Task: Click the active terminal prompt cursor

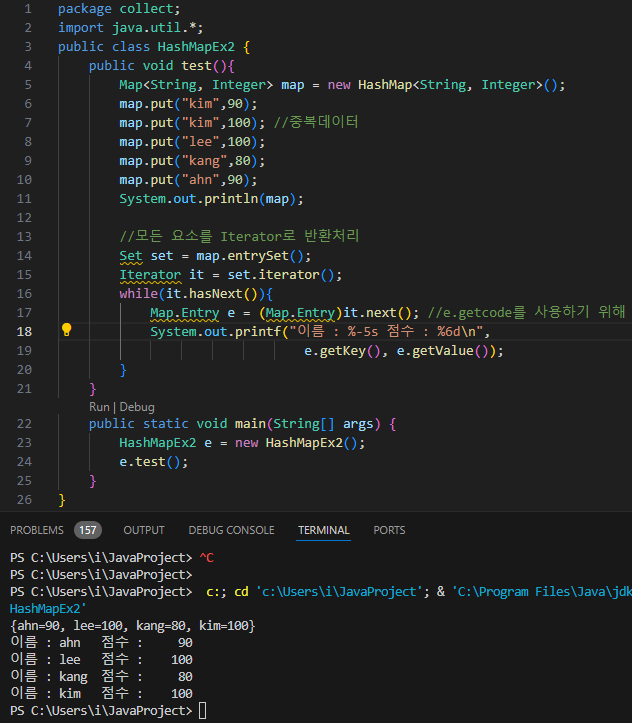Action: point(203,711)
